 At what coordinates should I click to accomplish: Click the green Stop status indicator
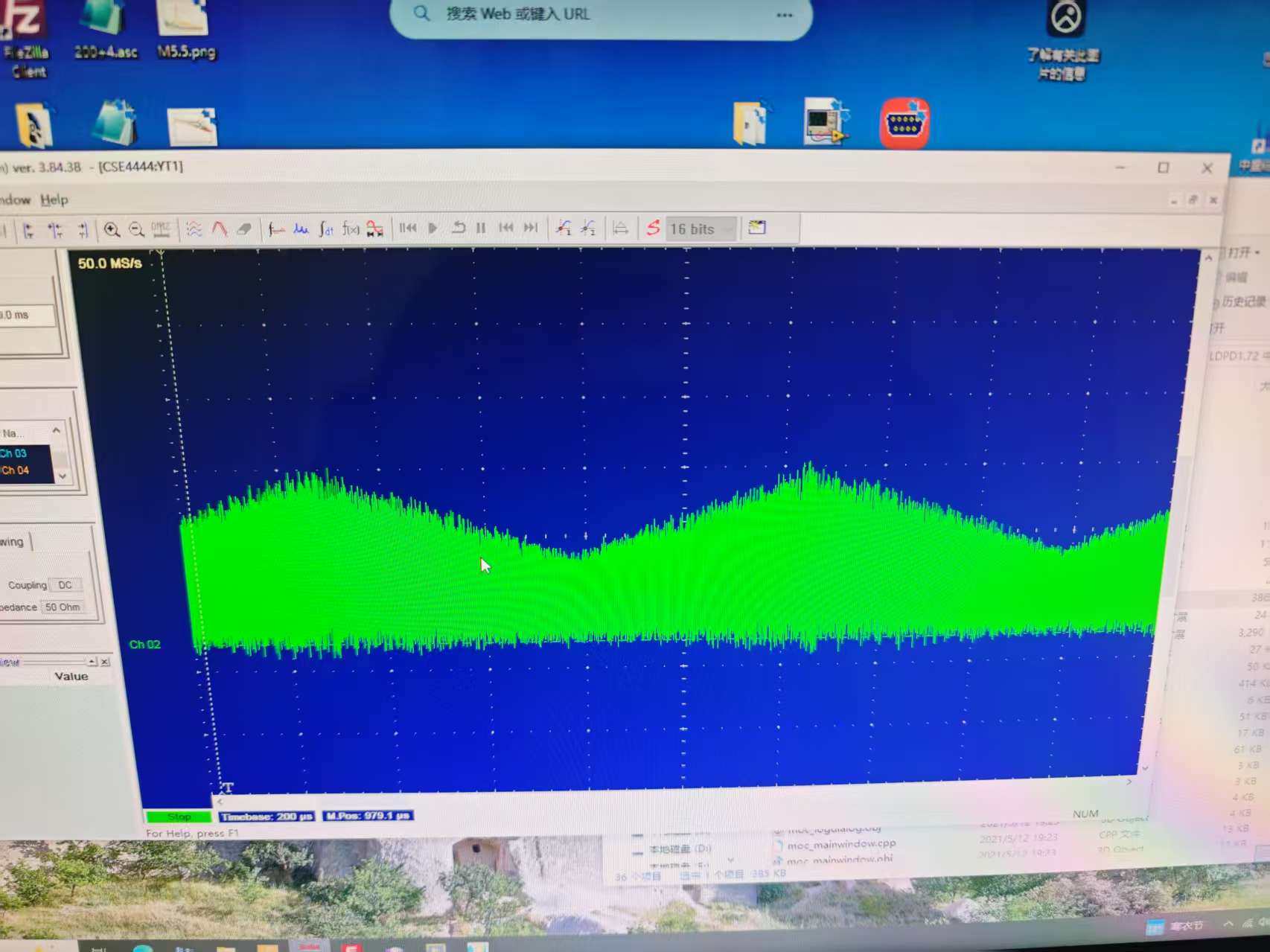pyautogui.click(x=179, y=817)
